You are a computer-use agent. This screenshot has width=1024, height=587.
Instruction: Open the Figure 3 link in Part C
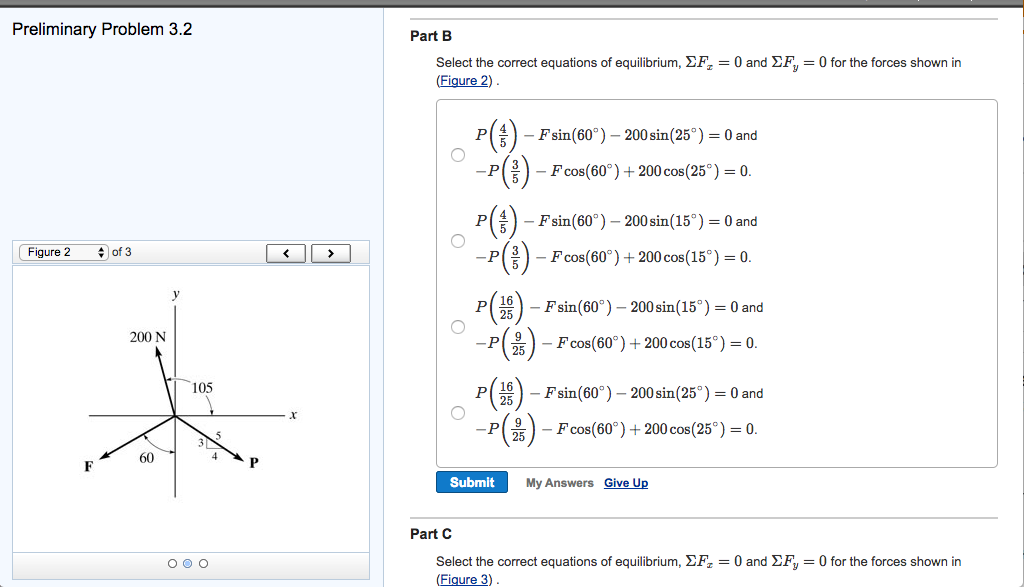[x=463, y=578]
